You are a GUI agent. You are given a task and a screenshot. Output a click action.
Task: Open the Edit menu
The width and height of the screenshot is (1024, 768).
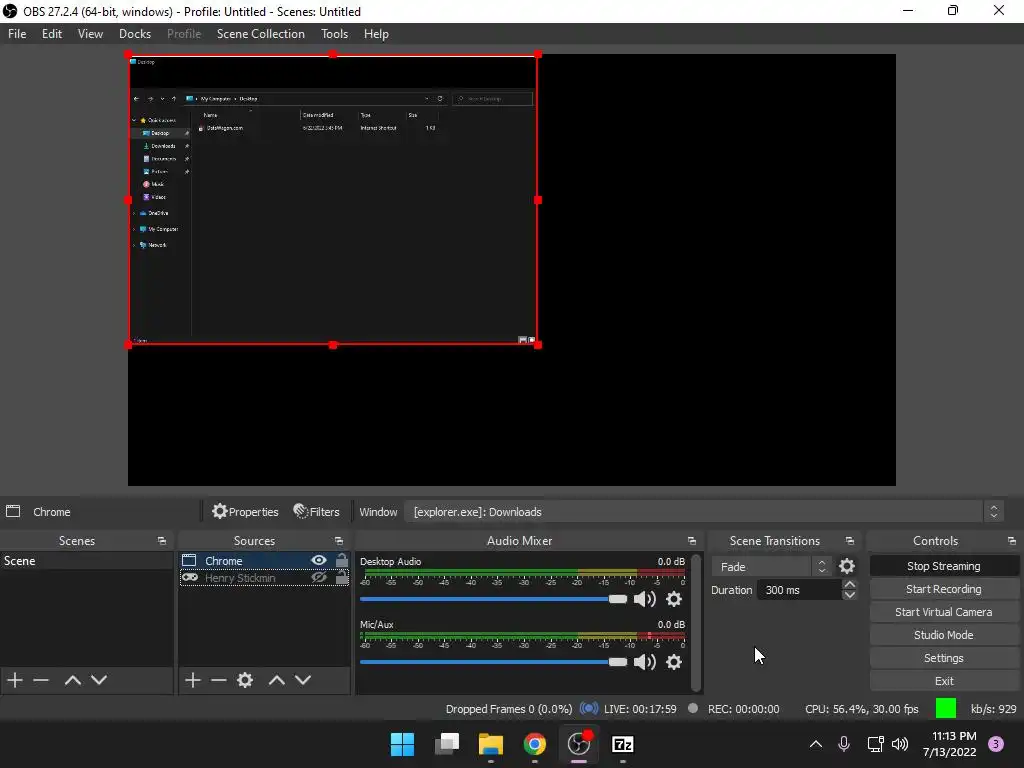[52, 34]
